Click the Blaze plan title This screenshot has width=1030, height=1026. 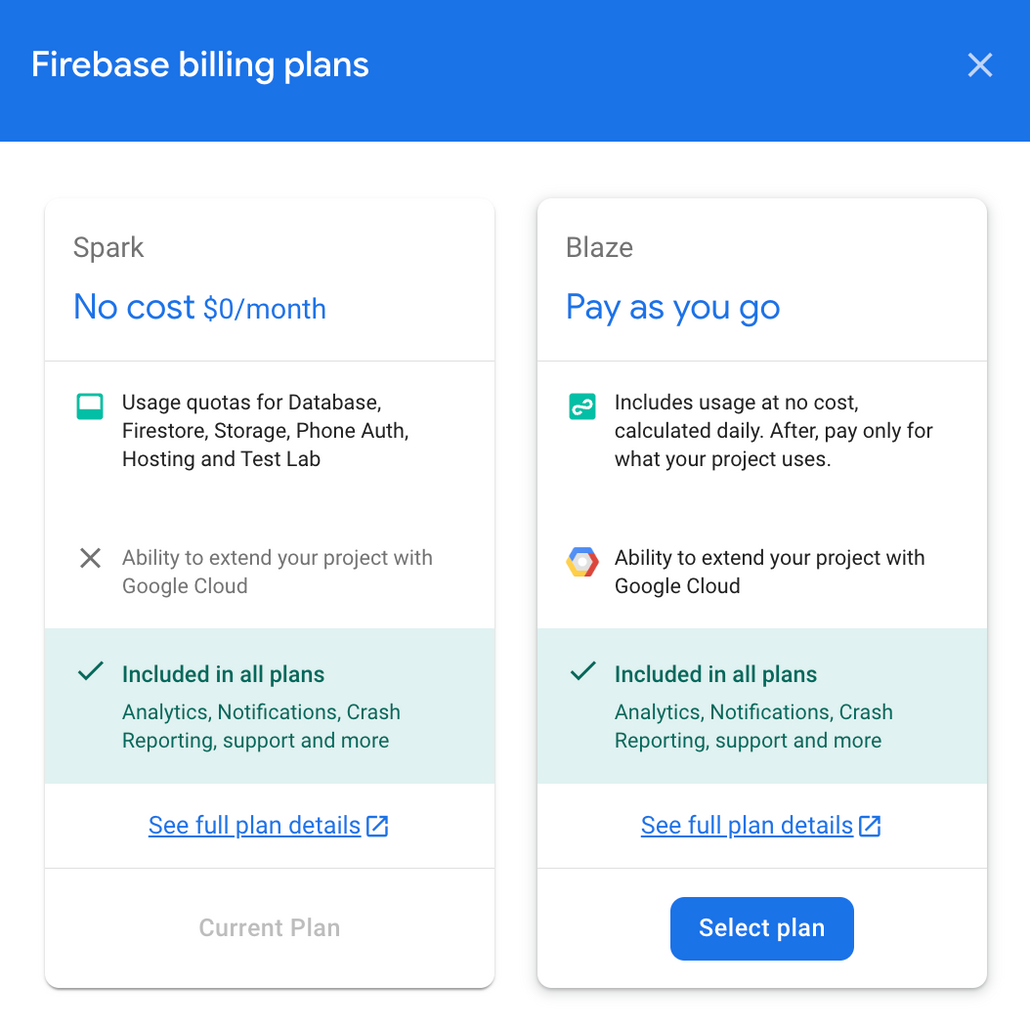(x=599, y=247)
